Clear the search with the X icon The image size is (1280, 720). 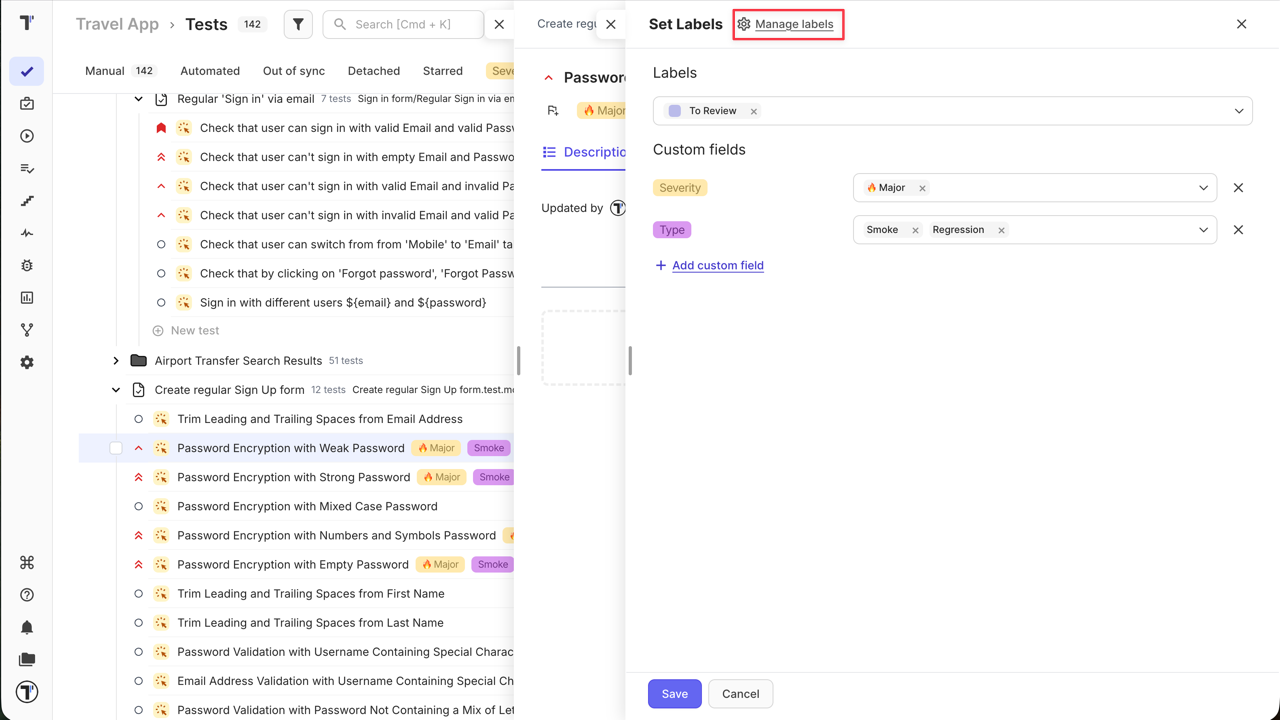tap(499, 24)
